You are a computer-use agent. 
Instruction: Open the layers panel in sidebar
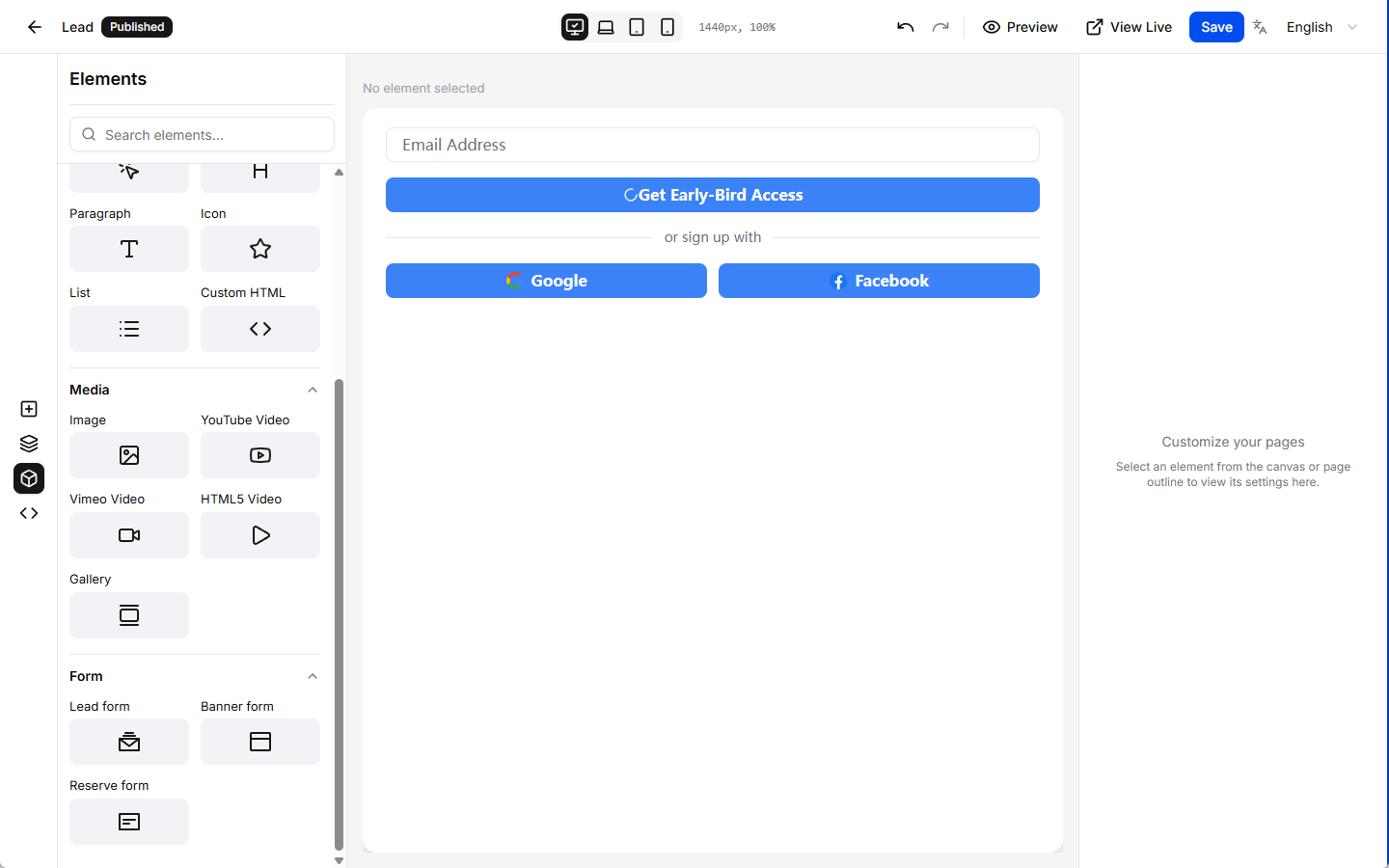point(29,444)
